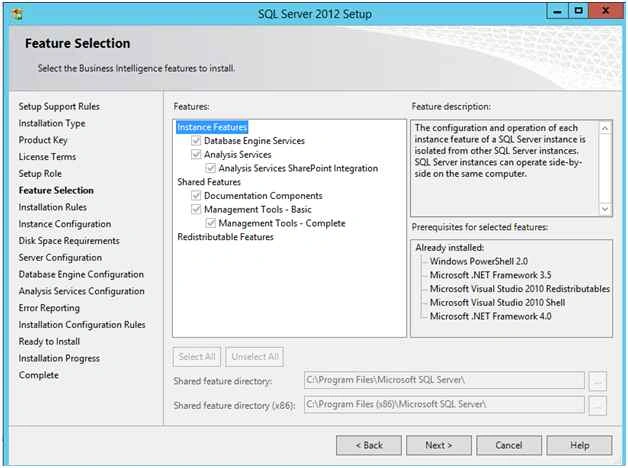Click Microsoft Visual Studio 2010 Redistributables entry
This screenshot has height=468, width=628.
[x=520, y=289]
